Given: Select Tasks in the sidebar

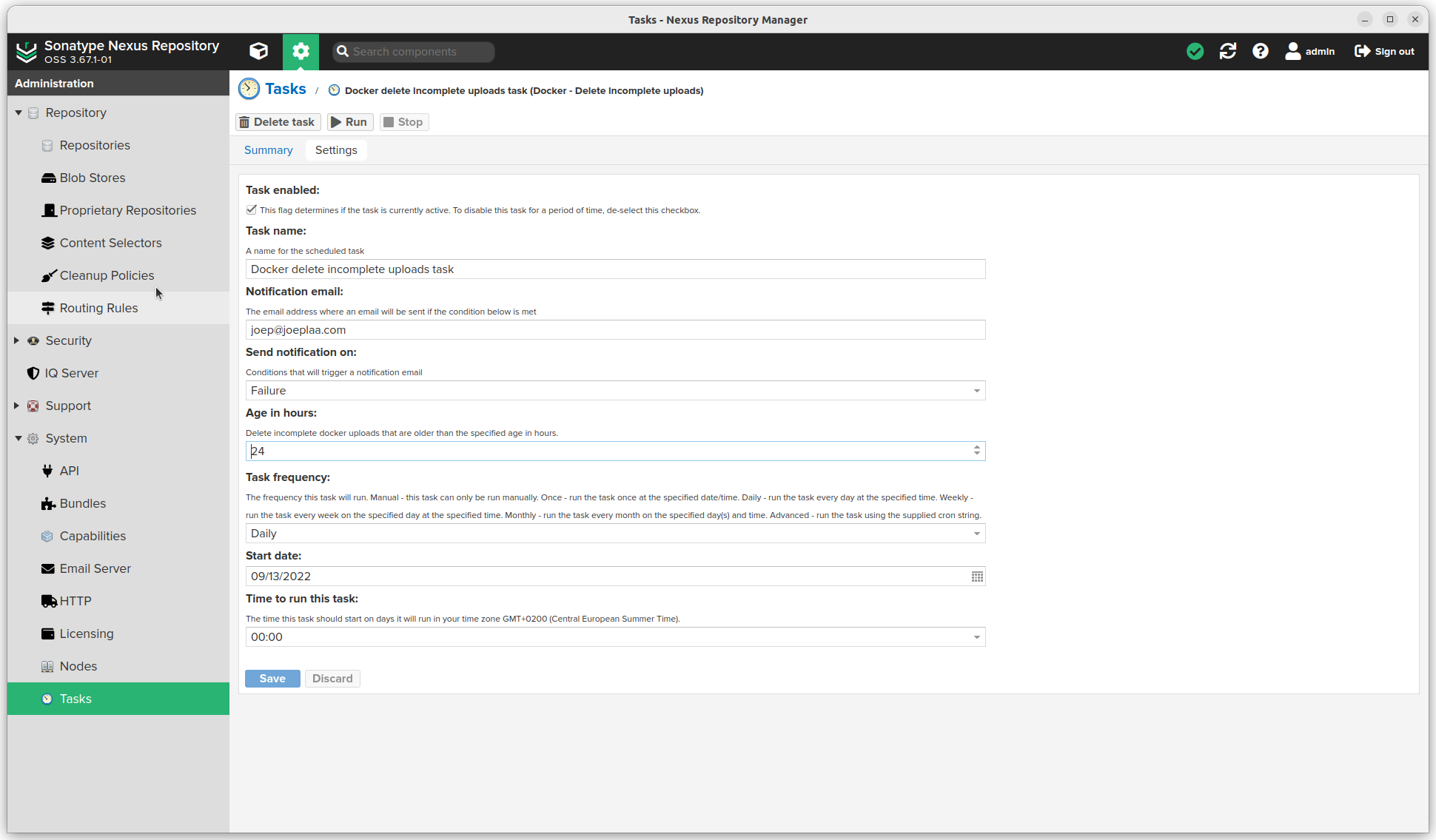Looking at the screenshot, I should coord(118,699).
